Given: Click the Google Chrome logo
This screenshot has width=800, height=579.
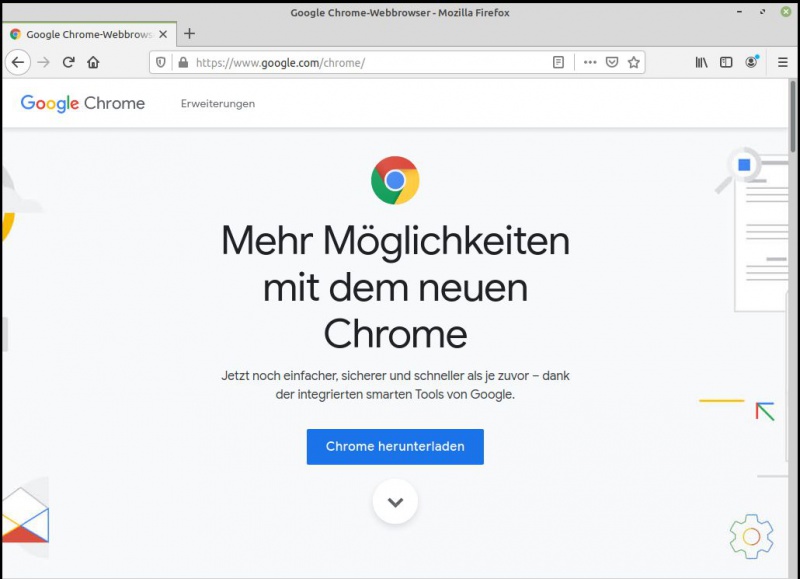Looking at the screenshot, I should point(83,103).
